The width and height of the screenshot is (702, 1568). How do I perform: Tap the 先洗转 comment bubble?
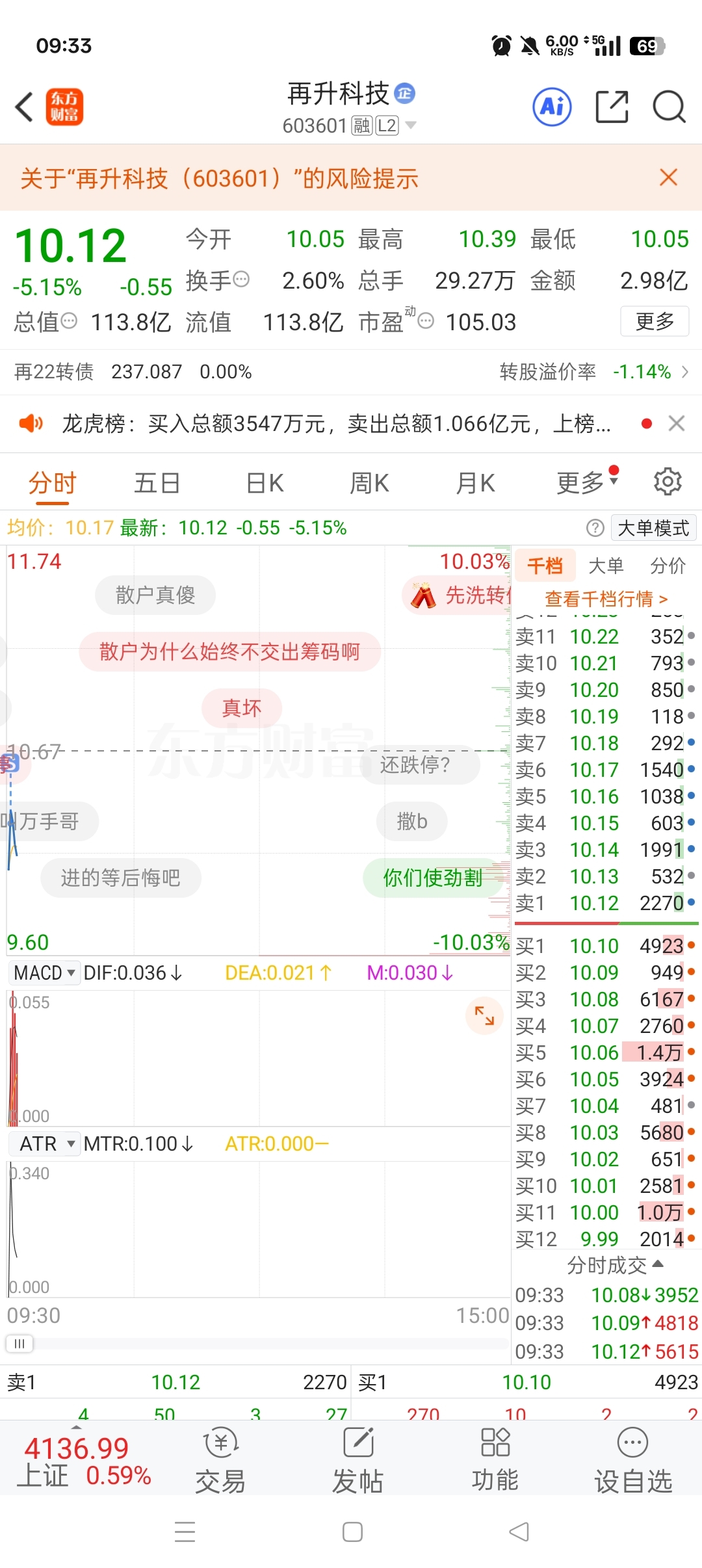click(x=458, y=595)
